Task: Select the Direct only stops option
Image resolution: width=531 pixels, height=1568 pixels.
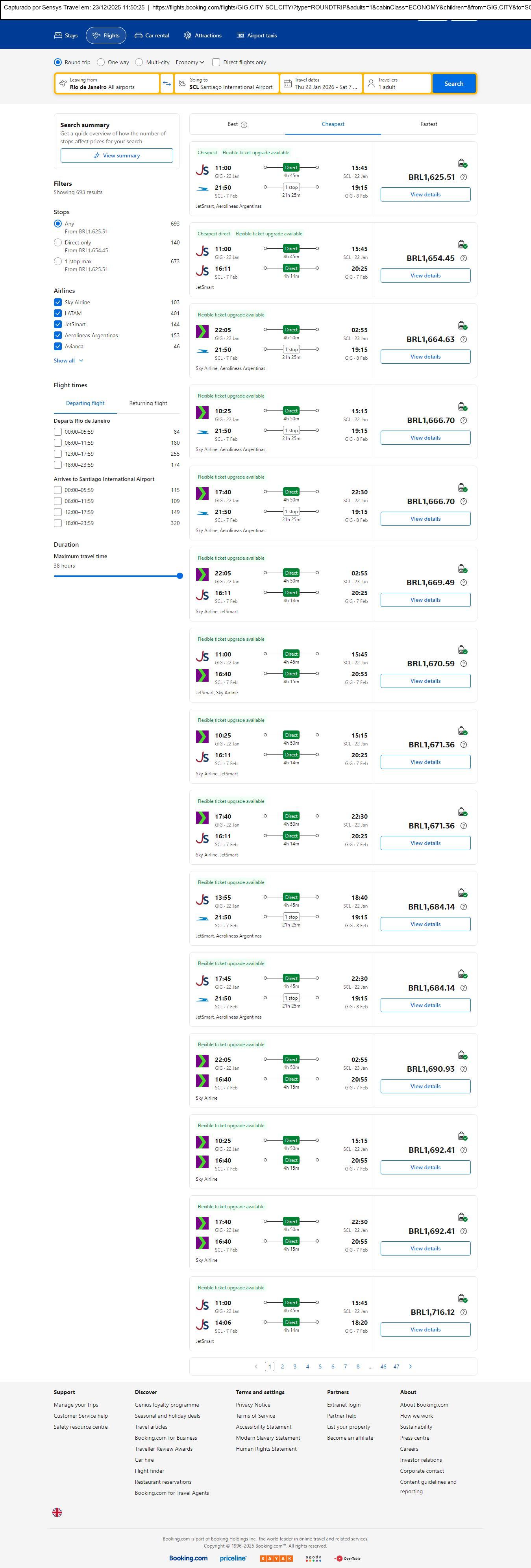Action: tap(58, 243)
